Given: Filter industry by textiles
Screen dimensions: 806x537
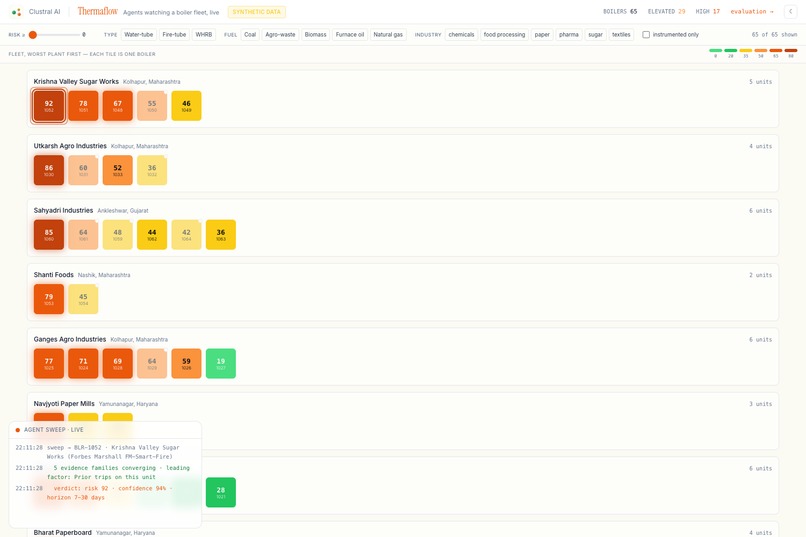Looking at the screenshot, I should (621, 34).
